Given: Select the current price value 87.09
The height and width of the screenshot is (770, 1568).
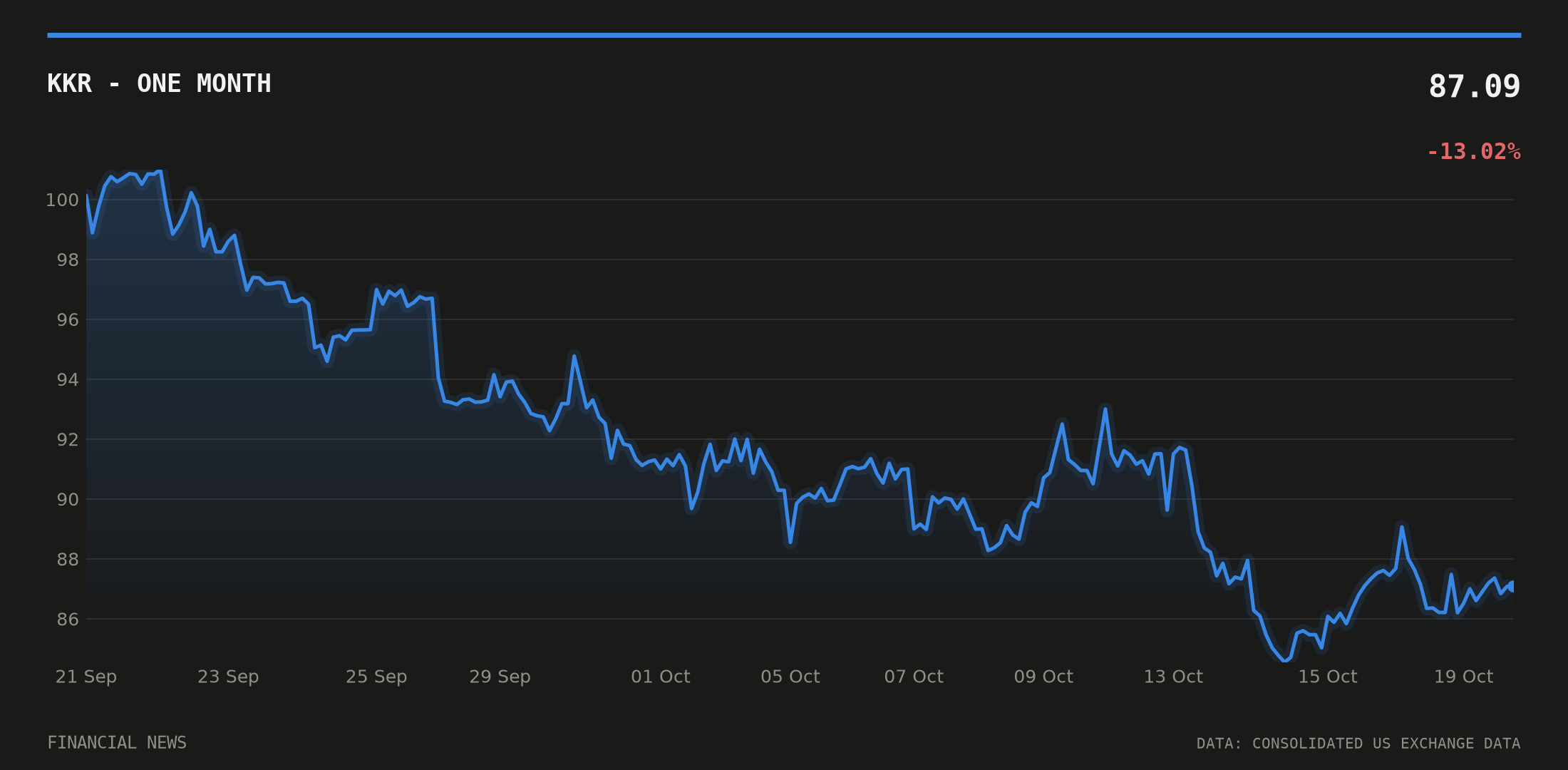Looking at the screenshot, I should click(1475, 86).
